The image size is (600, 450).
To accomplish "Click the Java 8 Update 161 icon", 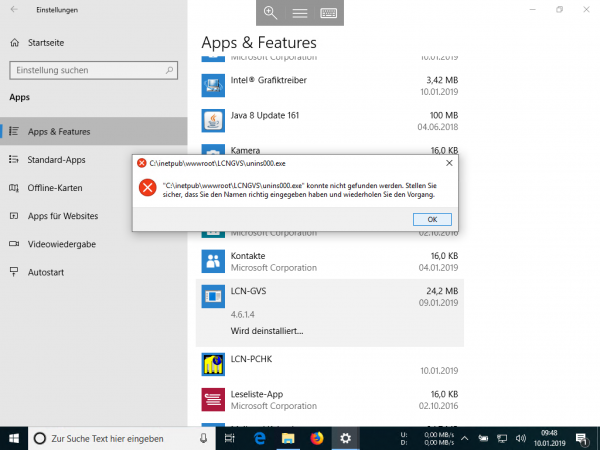I will click(212, 121).
